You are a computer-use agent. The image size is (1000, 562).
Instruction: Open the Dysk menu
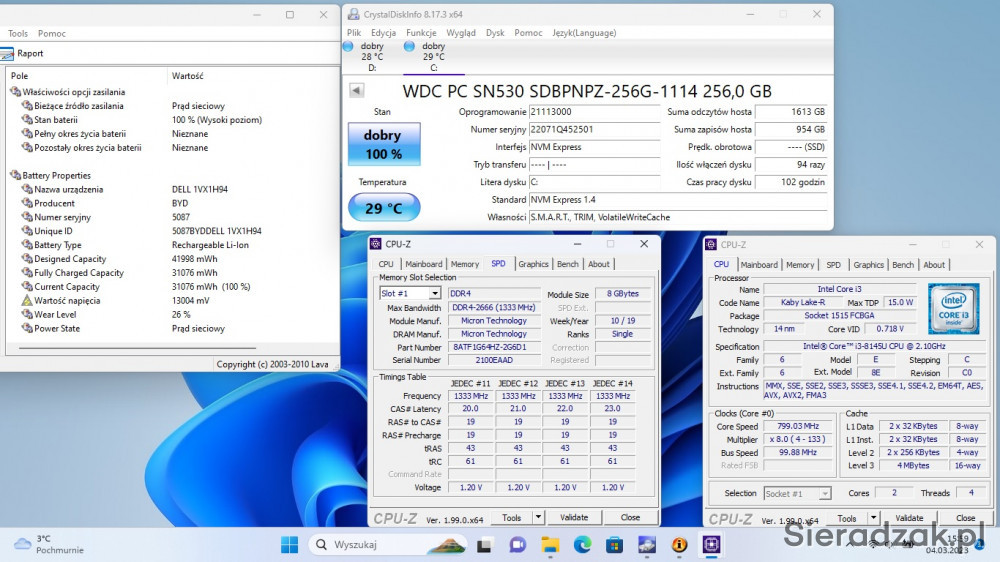tap(495, 33)
